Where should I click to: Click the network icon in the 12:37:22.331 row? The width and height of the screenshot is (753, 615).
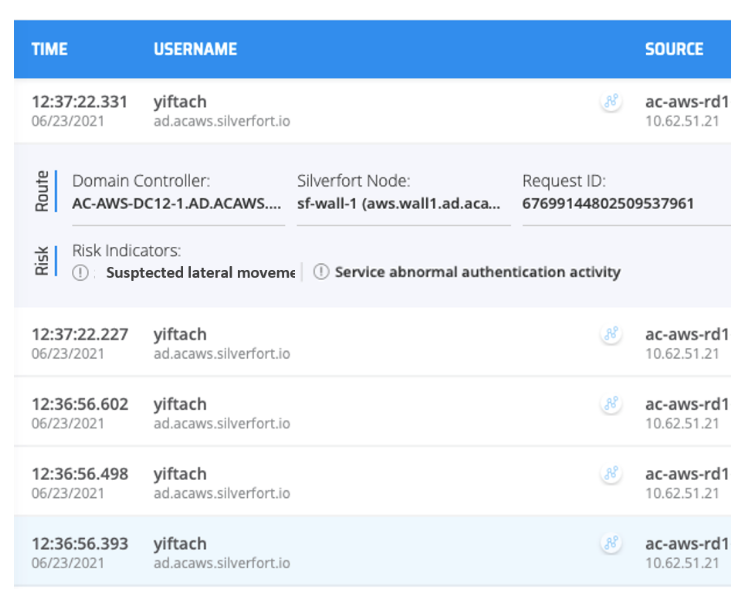point(610,102)
